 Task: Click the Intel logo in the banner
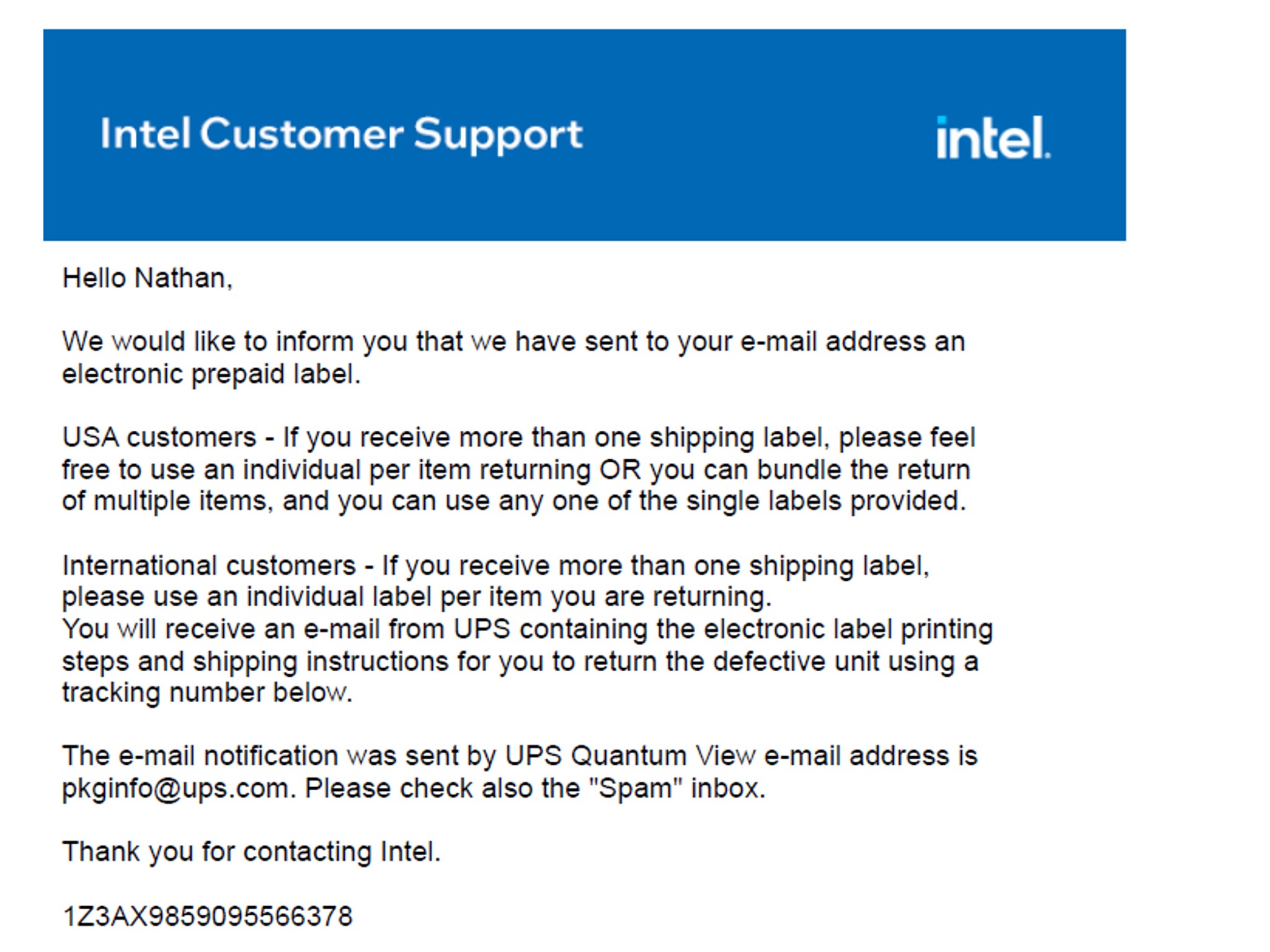[x=993, y=138]
